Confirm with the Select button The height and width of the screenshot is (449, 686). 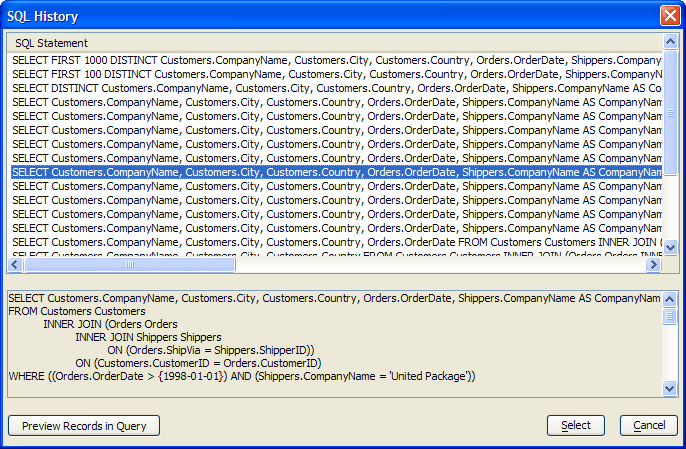576,425
